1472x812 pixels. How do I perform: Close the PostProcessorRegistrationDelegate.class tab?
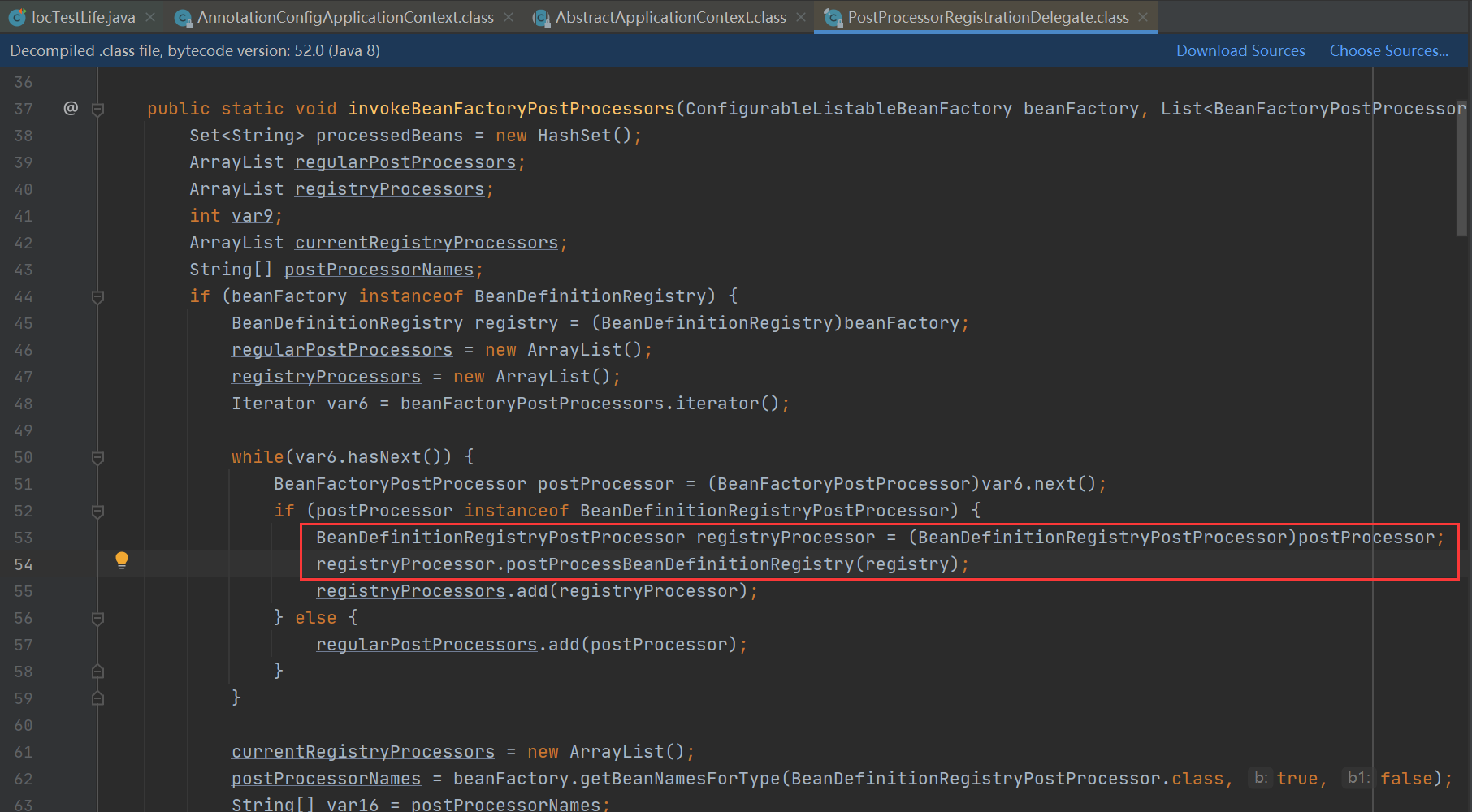[1143, 17]
